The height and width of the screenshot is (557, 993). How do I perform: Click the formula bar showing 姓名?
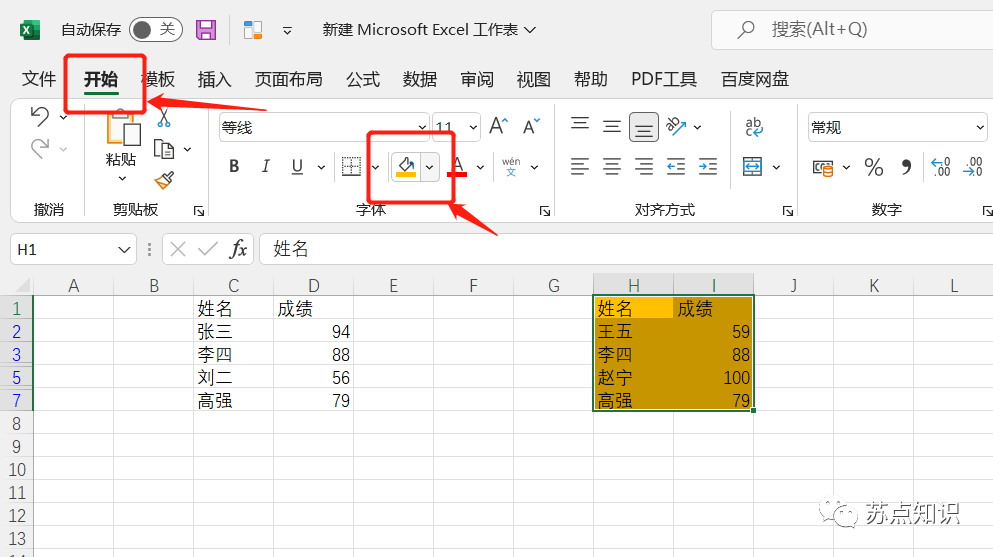pyautogui.click(x=626, y=249)
